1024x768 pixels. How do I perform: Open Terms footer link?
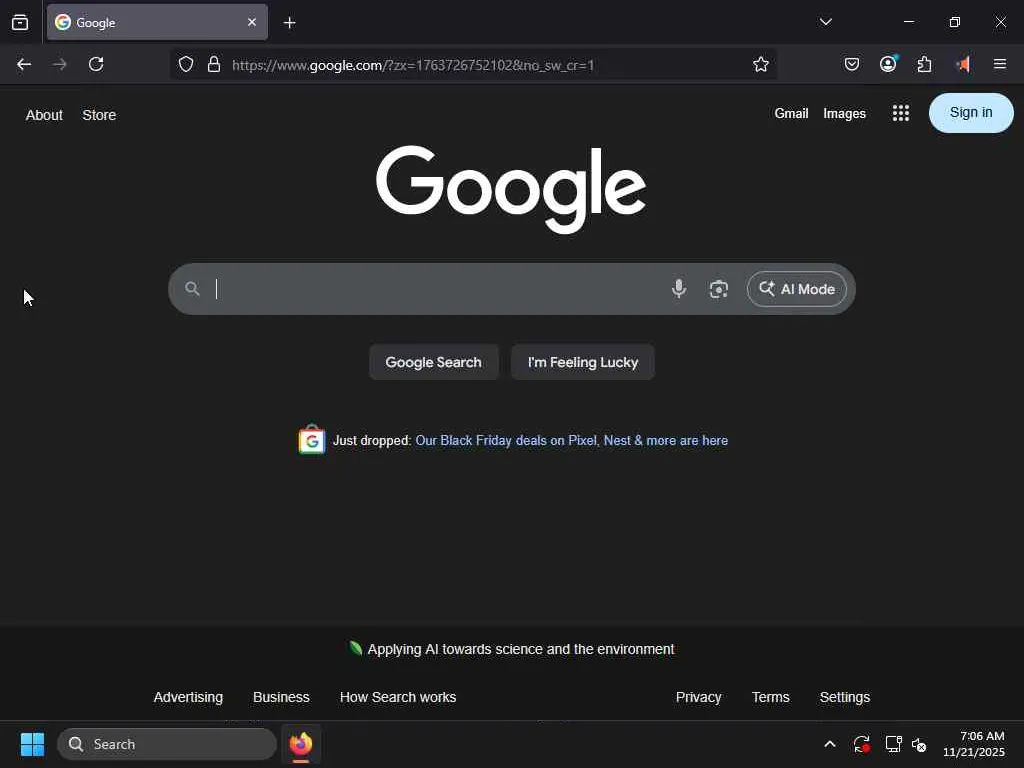click(x=770, y=697)
